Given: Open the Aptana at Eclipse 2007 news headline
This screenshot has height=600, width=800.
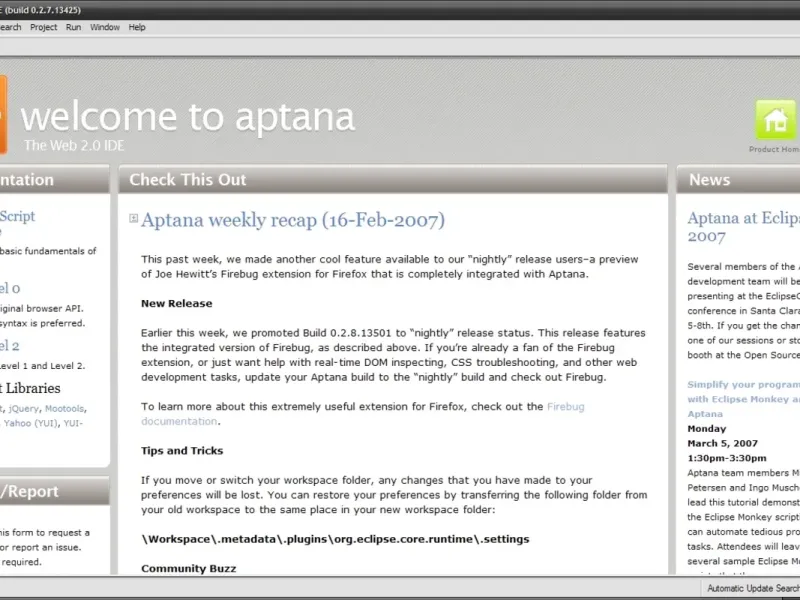Looking at the screenshot, I should point(743,227).
